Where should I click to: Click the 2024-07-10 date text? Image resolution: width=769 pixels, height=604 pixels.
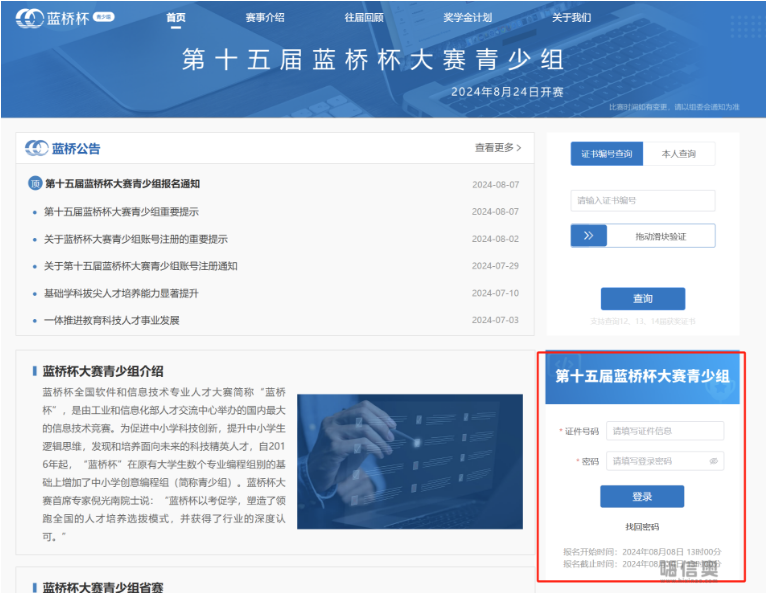(495, 293)
